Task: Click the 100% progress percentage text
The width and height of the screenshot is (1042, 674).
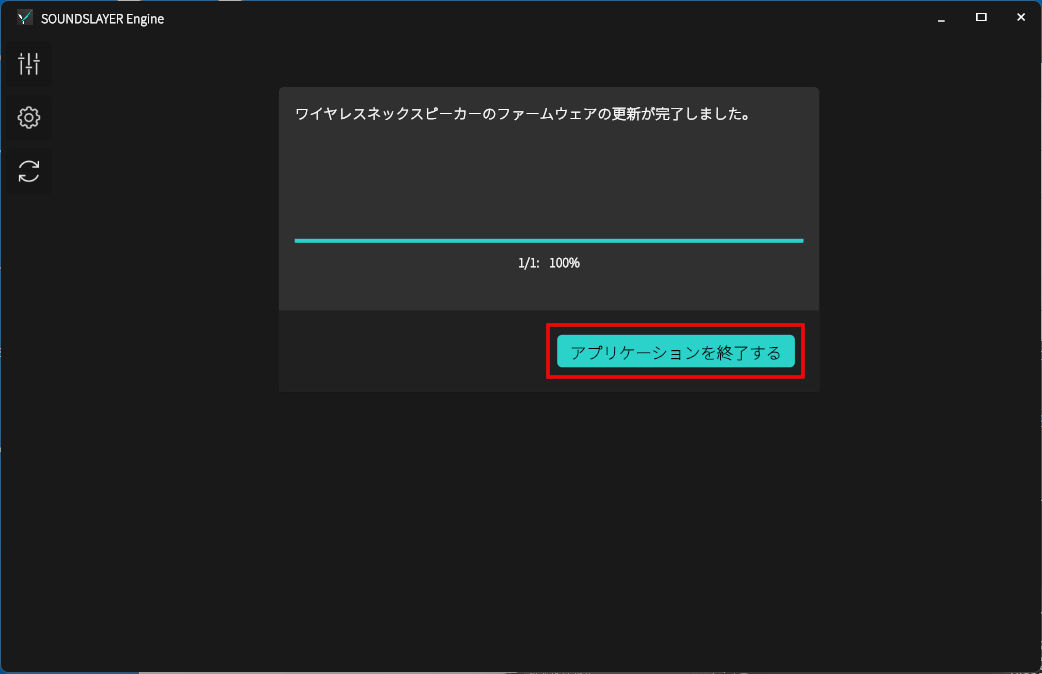Action: 564,263
